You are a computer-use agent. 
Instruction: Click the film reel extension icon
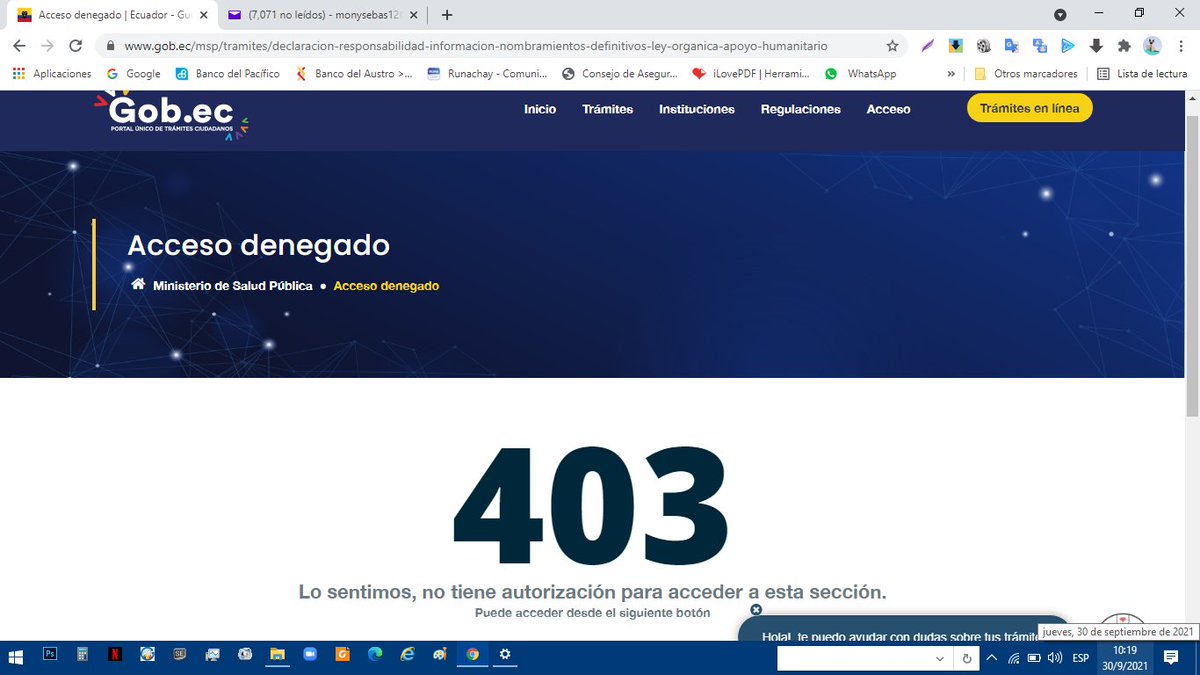click(984, 46)
